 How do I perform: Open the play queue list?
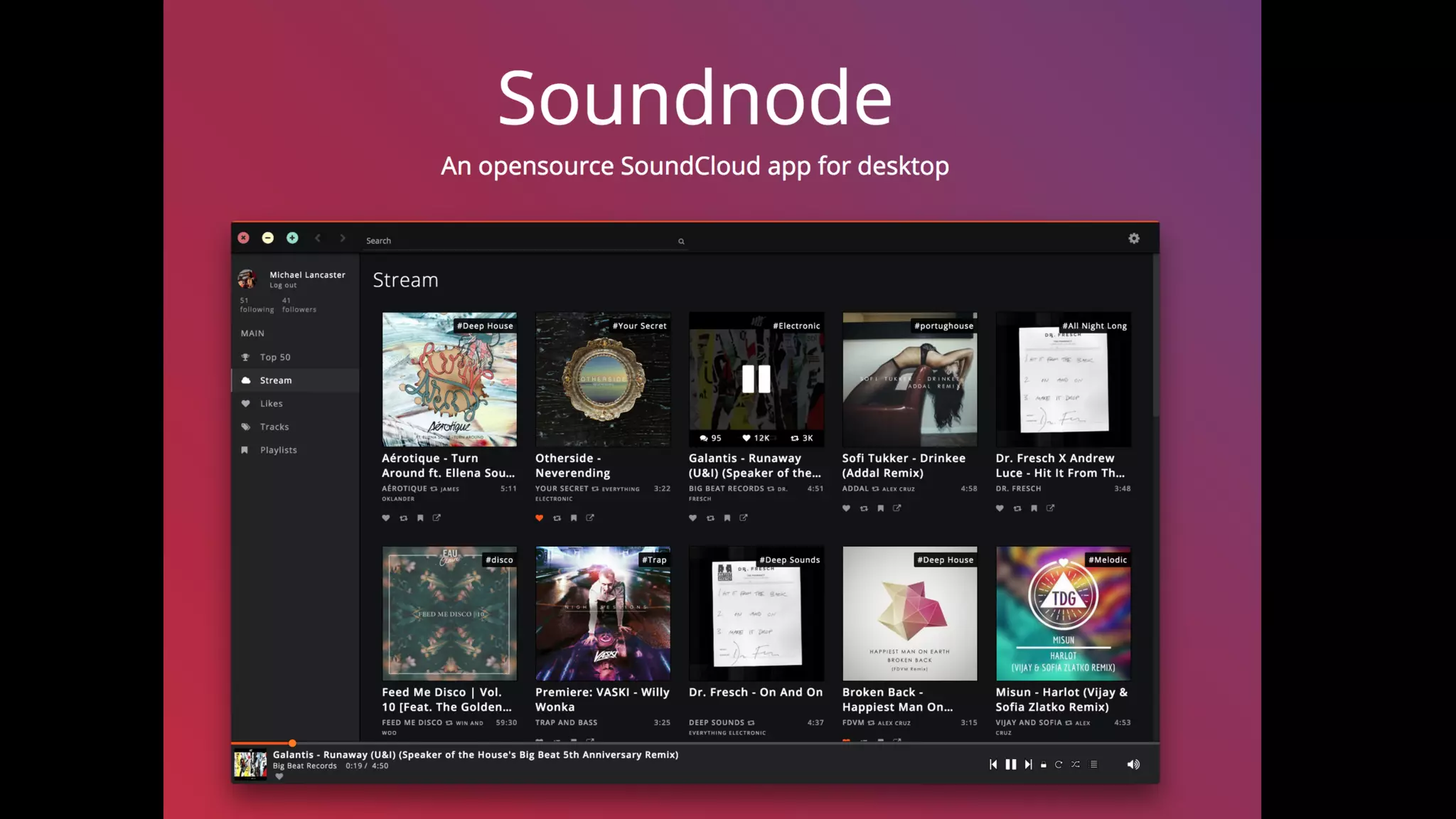click(1093, 764)
